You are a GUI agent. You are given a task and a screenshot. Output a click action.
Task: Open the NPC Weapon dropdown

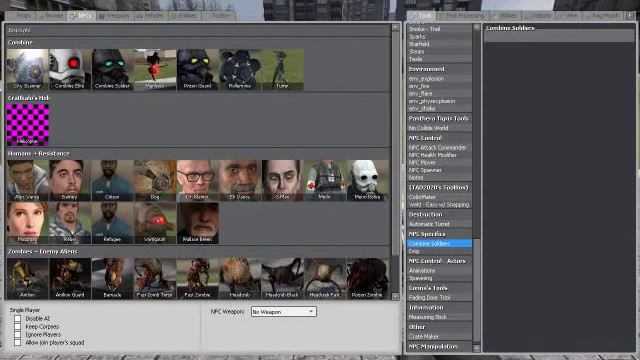284,312
